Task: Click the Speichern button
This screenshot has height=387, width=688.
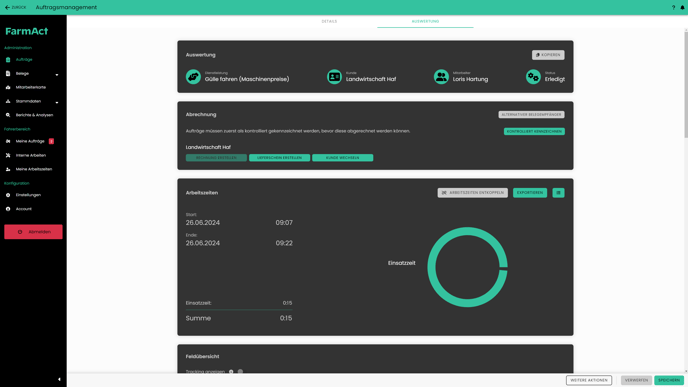Action: point(669,380)
